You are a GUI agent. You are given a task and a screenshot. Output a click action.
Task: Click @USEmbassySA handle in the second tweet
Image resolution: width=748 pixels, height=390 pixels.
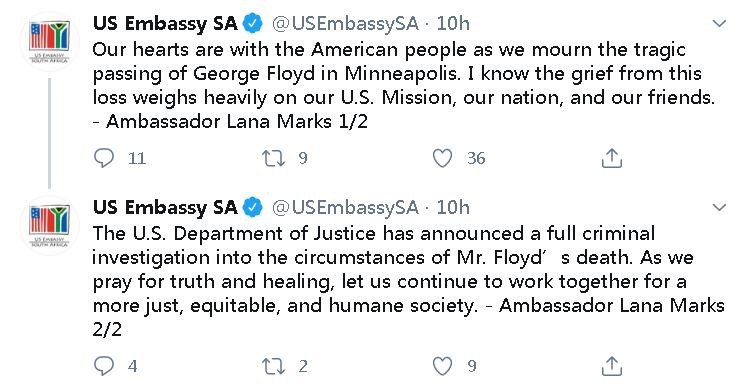[345, 207]
